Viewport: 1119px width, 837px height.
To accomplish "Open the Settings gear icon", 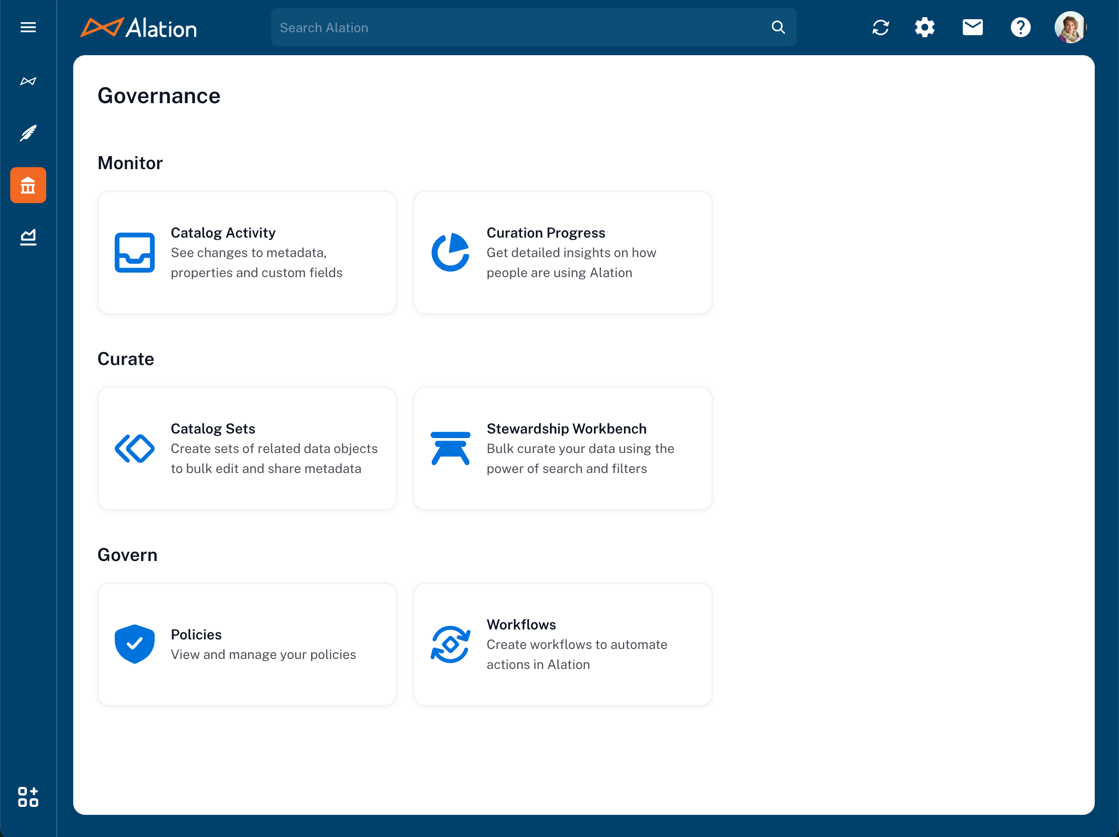I will tap(925, 27).
